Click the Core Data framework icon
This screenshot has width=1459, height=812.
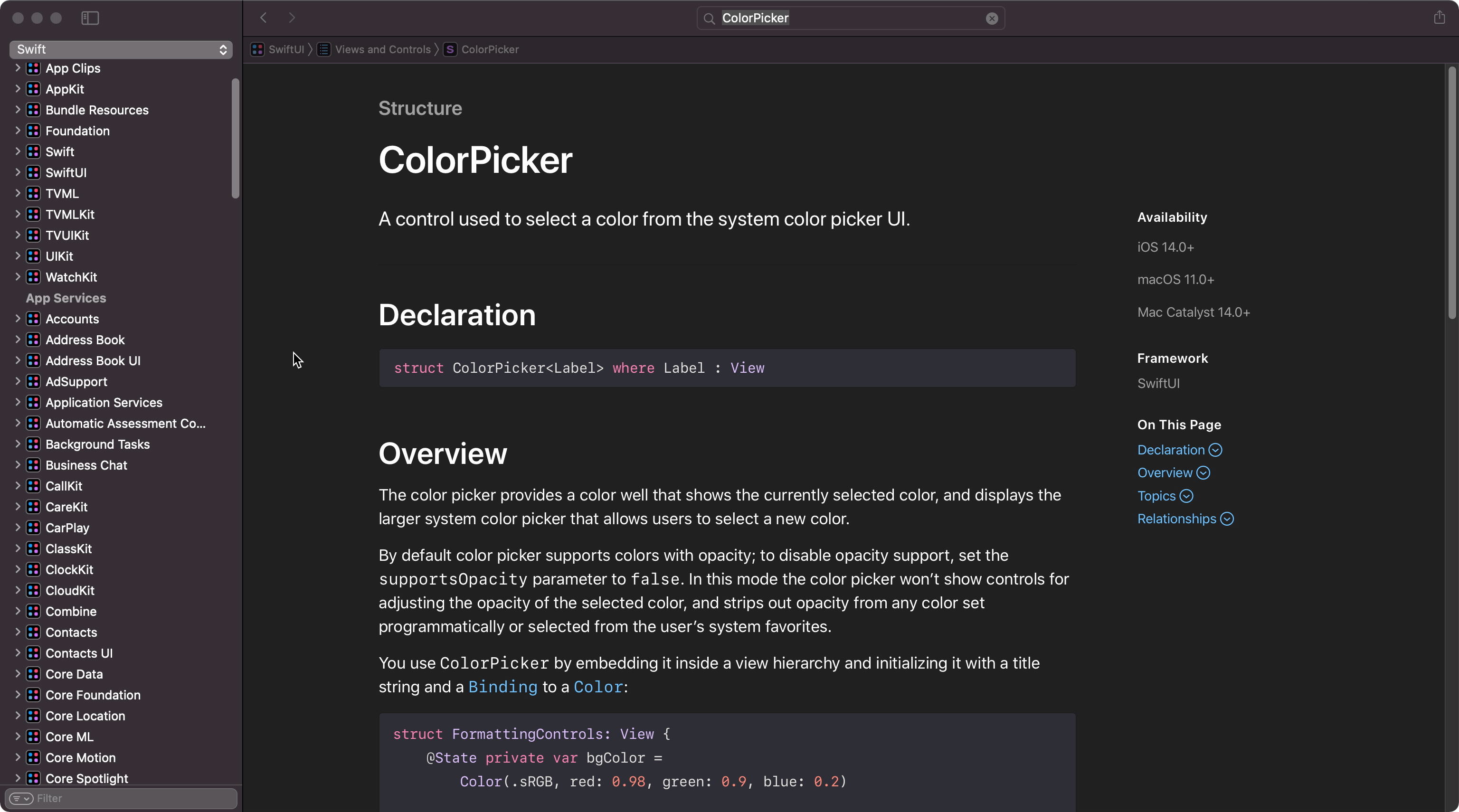tap(33, 674)
